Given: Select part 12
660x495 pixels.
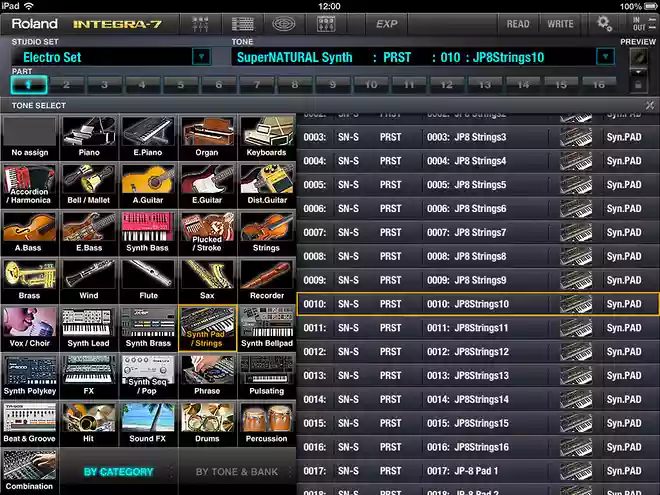Looking at the screenshot, I should (x=447, y=85).
